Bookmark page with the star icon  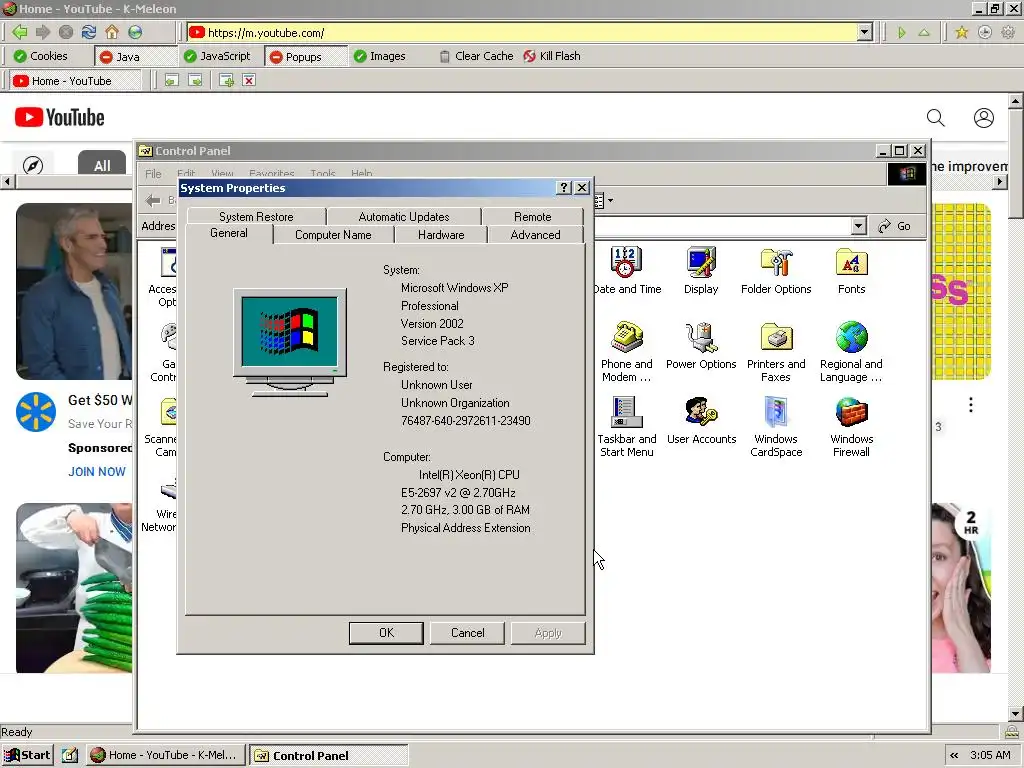(961, 32)
